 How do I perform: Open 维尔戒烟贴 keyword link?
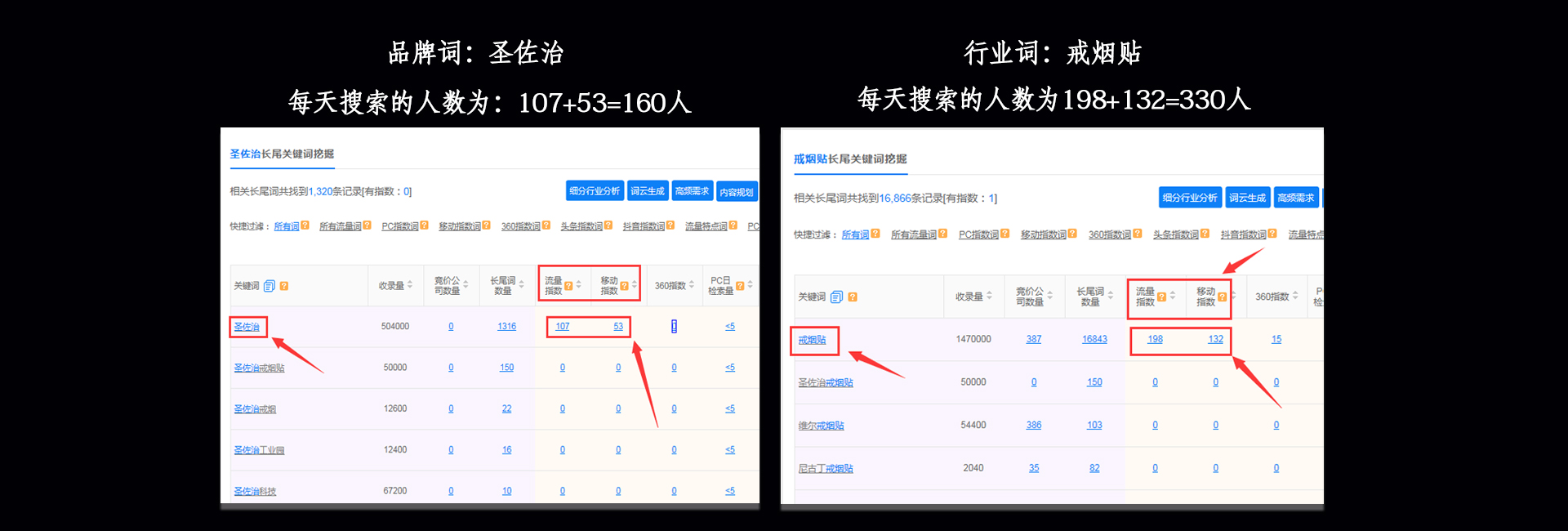pyautogui.click(x=821, y=426)
